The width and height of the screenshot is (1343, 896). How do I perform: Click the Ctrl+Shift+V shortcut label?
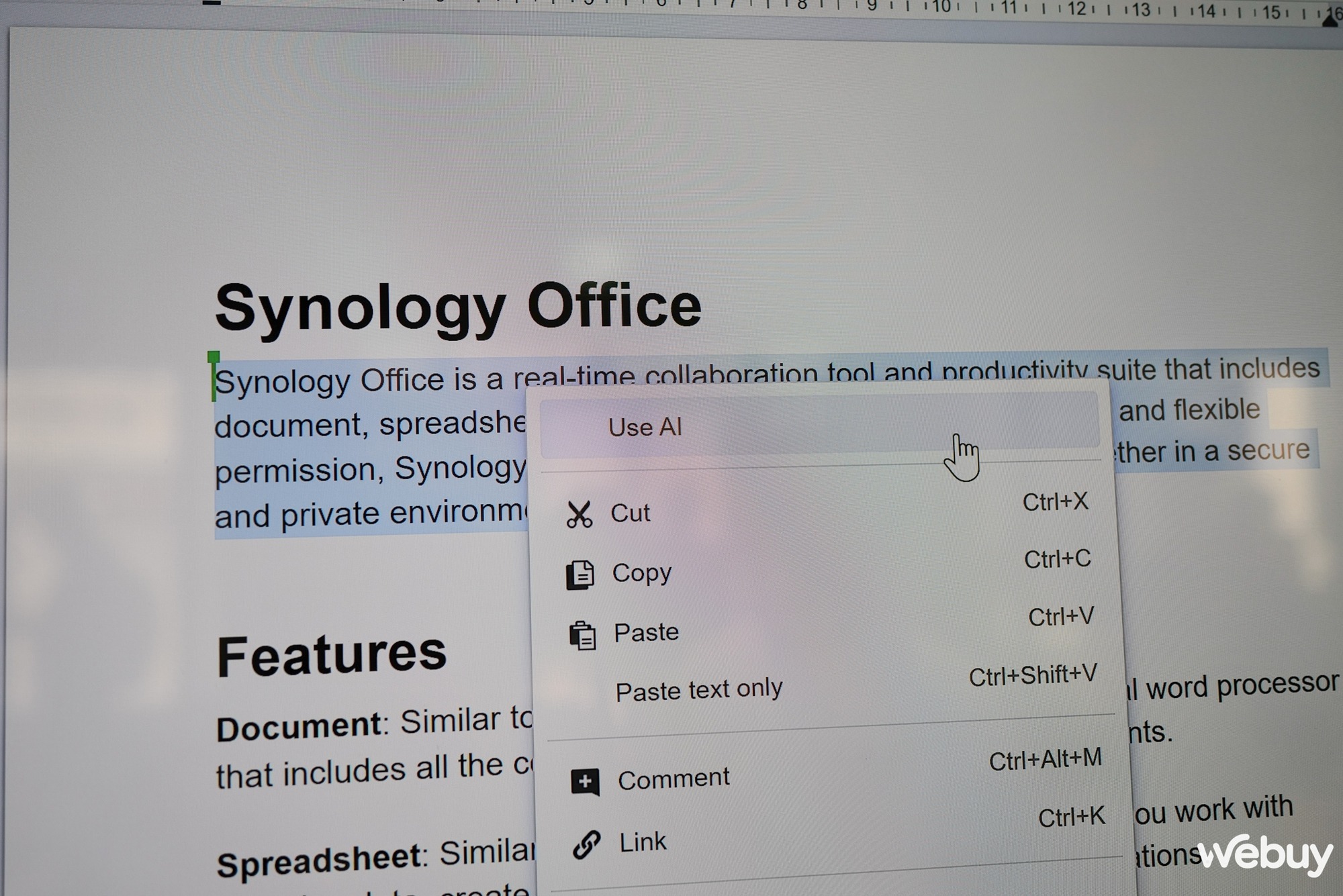(1033, 676)
